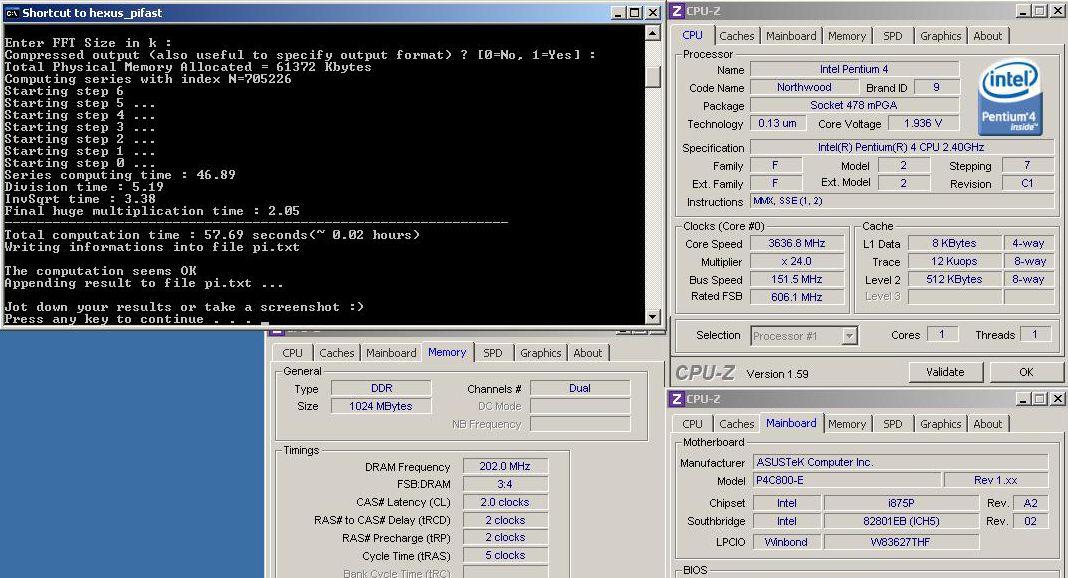Click the CPU-Z icon in Mainboard window title
The width and height of the screenshot is (1068, 578).
[x=677, y=399]
